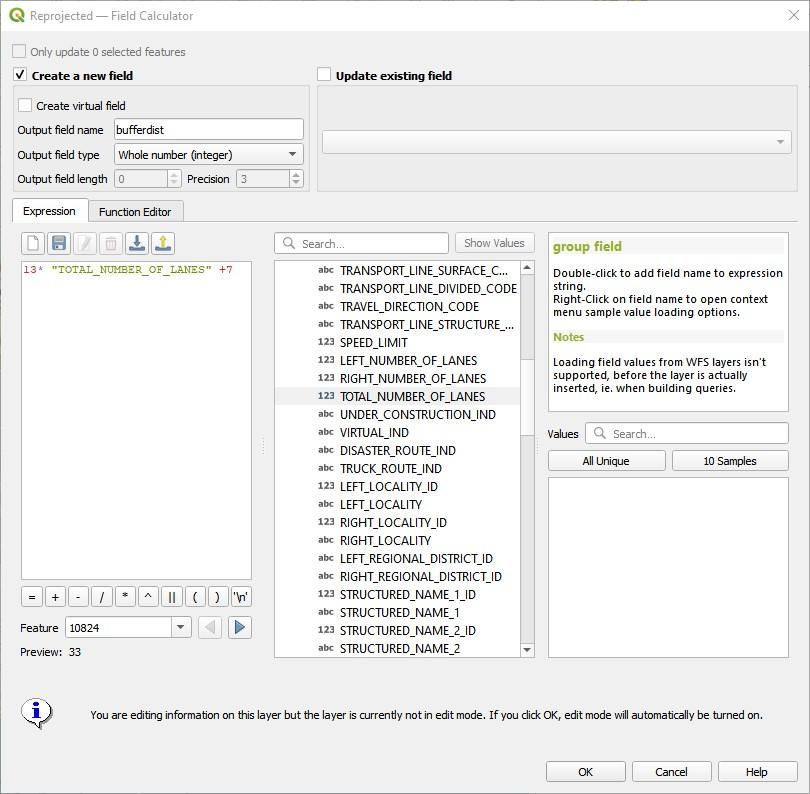
Task: Go to the previous feature preview
Action: (210, 628)
